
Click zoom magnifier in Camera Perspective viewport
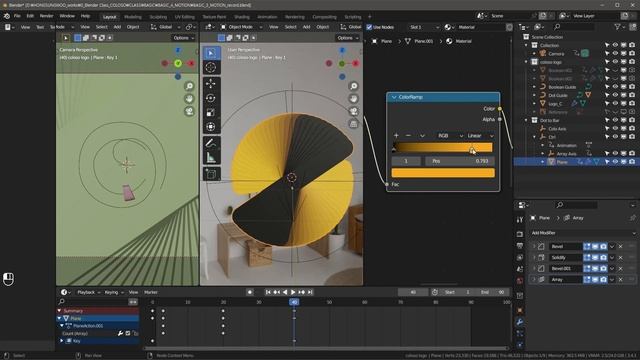[189, 86]
